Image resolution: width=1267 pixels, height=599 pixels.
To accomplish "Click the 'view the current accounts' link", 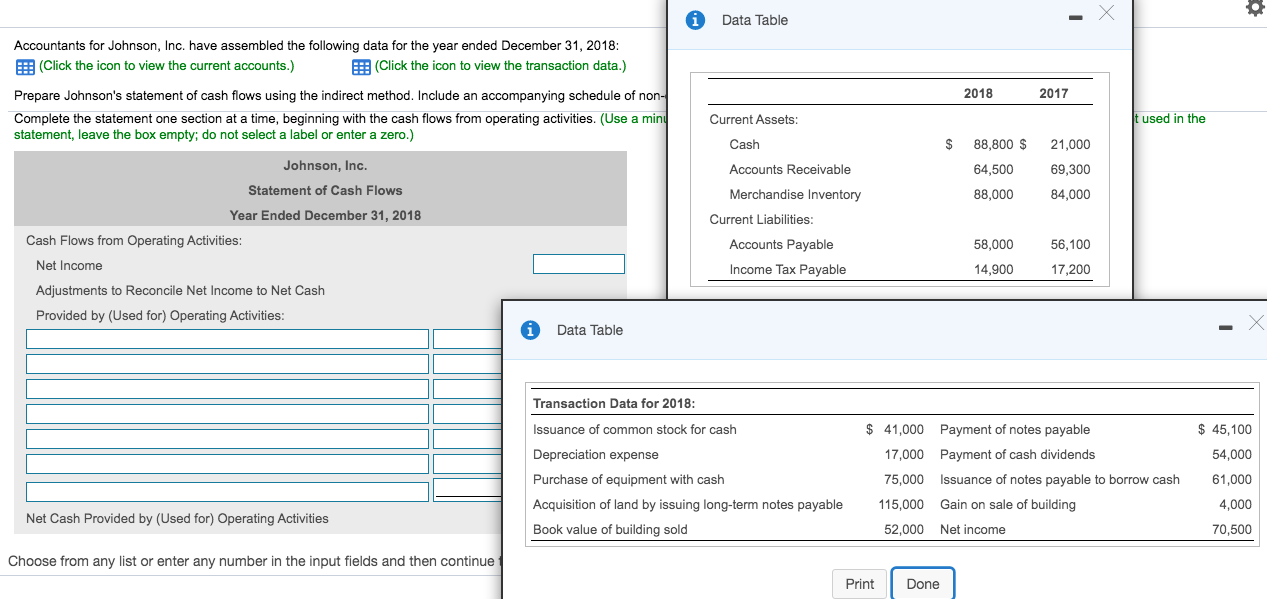I will pyautogui.click(x=166, y=66).
